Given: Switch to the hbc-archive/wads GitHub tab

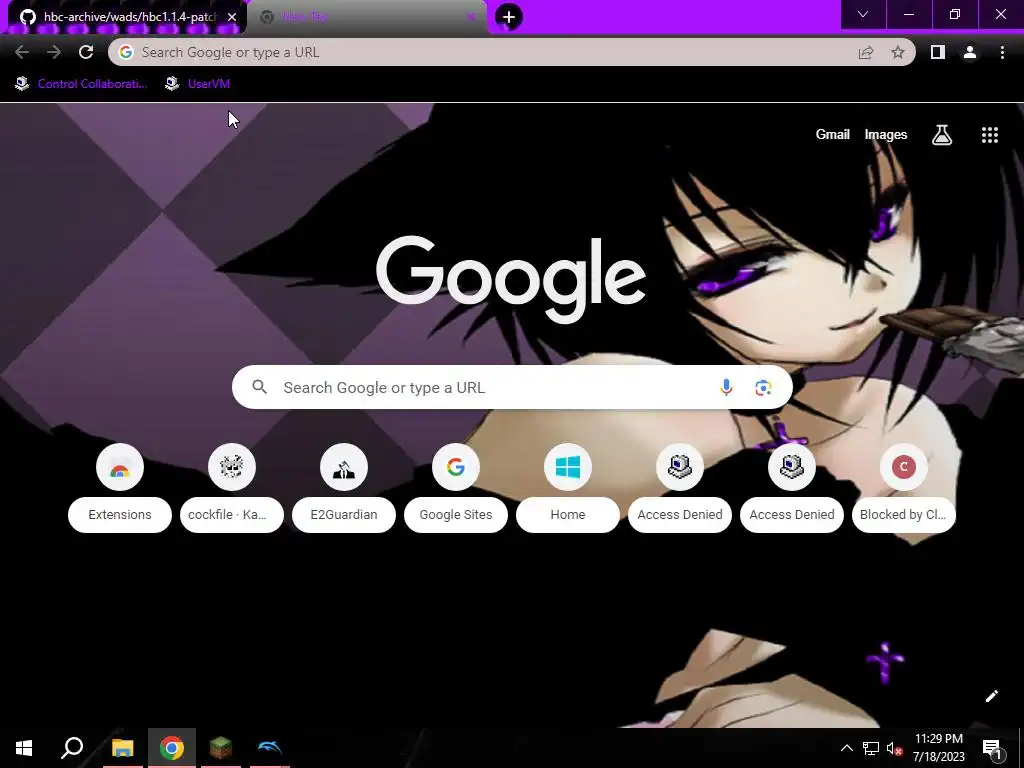Looking at the screenshot, I should [128, 17].
